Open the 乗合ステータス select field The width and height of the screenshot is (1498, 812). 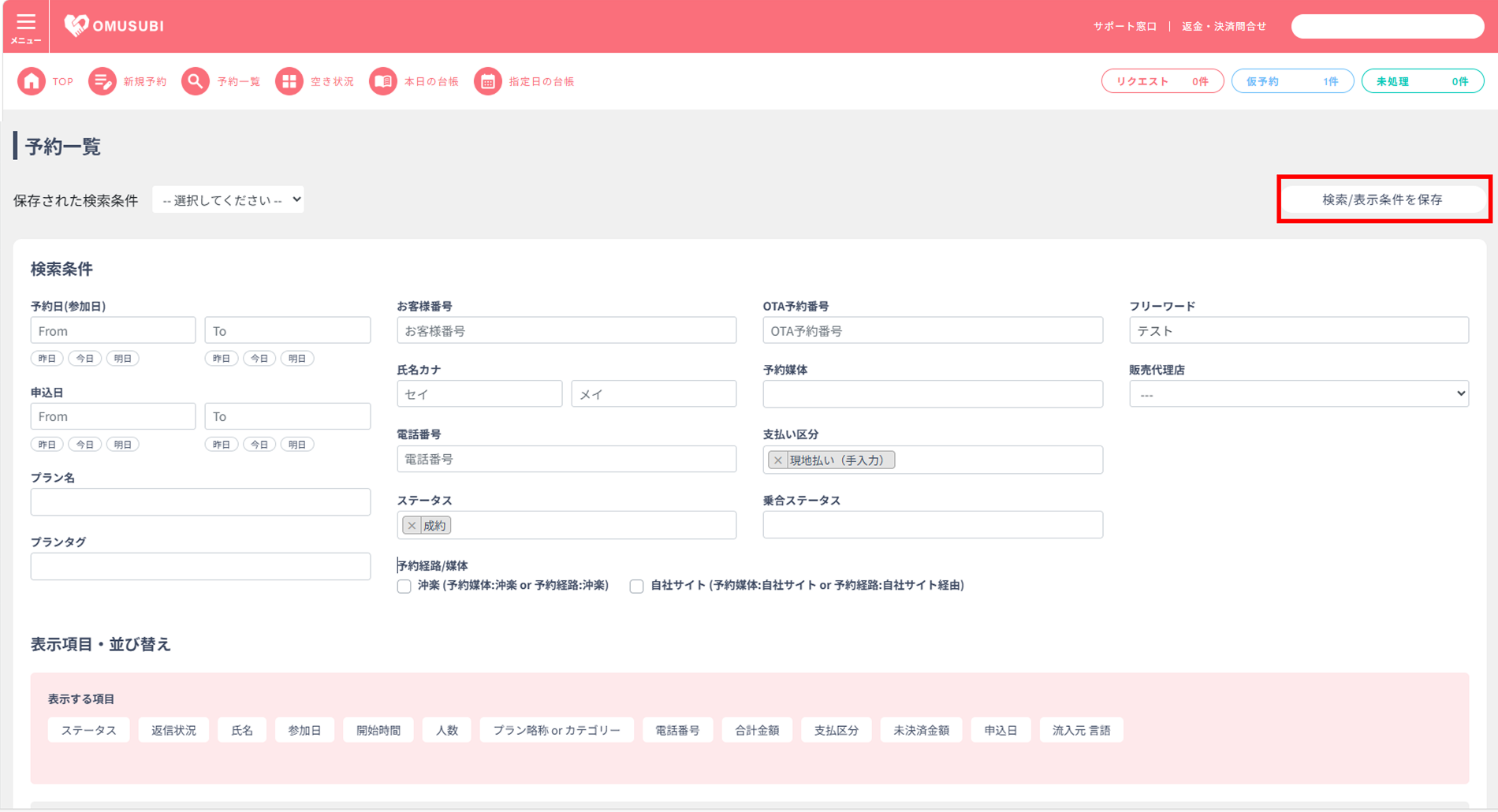point(933,525)
